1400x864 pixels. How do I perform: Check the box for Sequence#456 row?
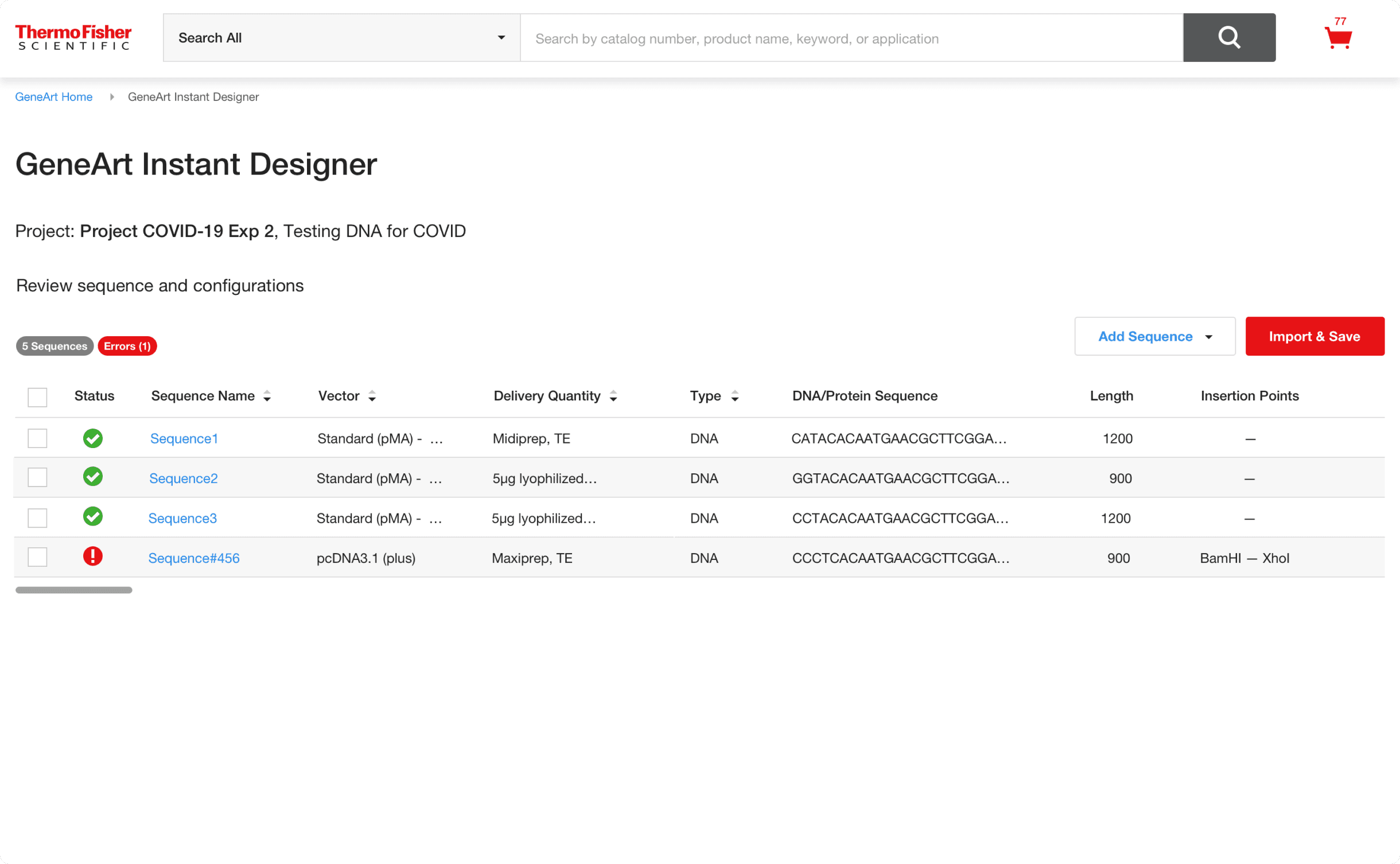pos(37,557)
